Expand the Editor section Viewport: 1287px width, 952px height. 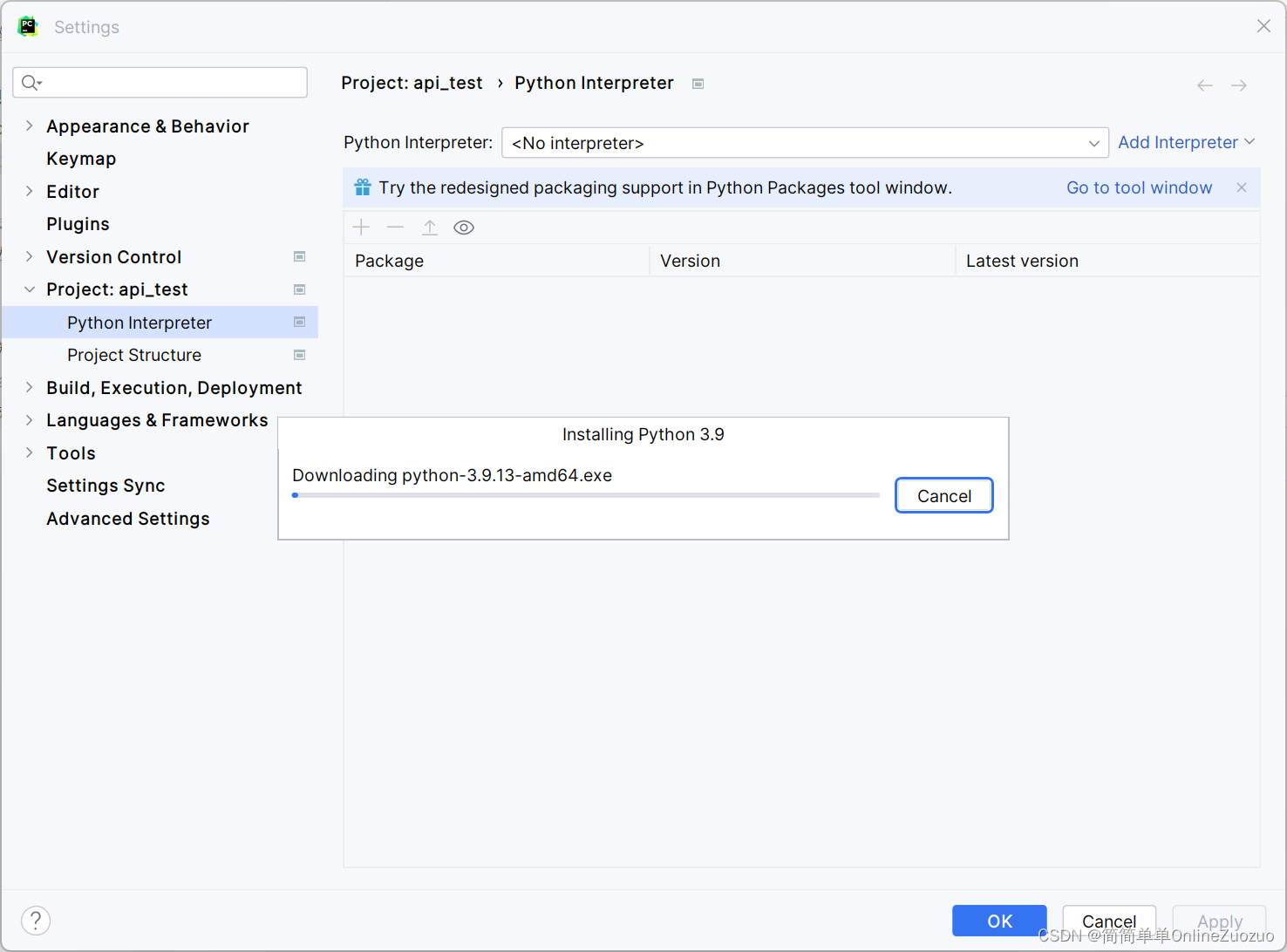[29, 191]
